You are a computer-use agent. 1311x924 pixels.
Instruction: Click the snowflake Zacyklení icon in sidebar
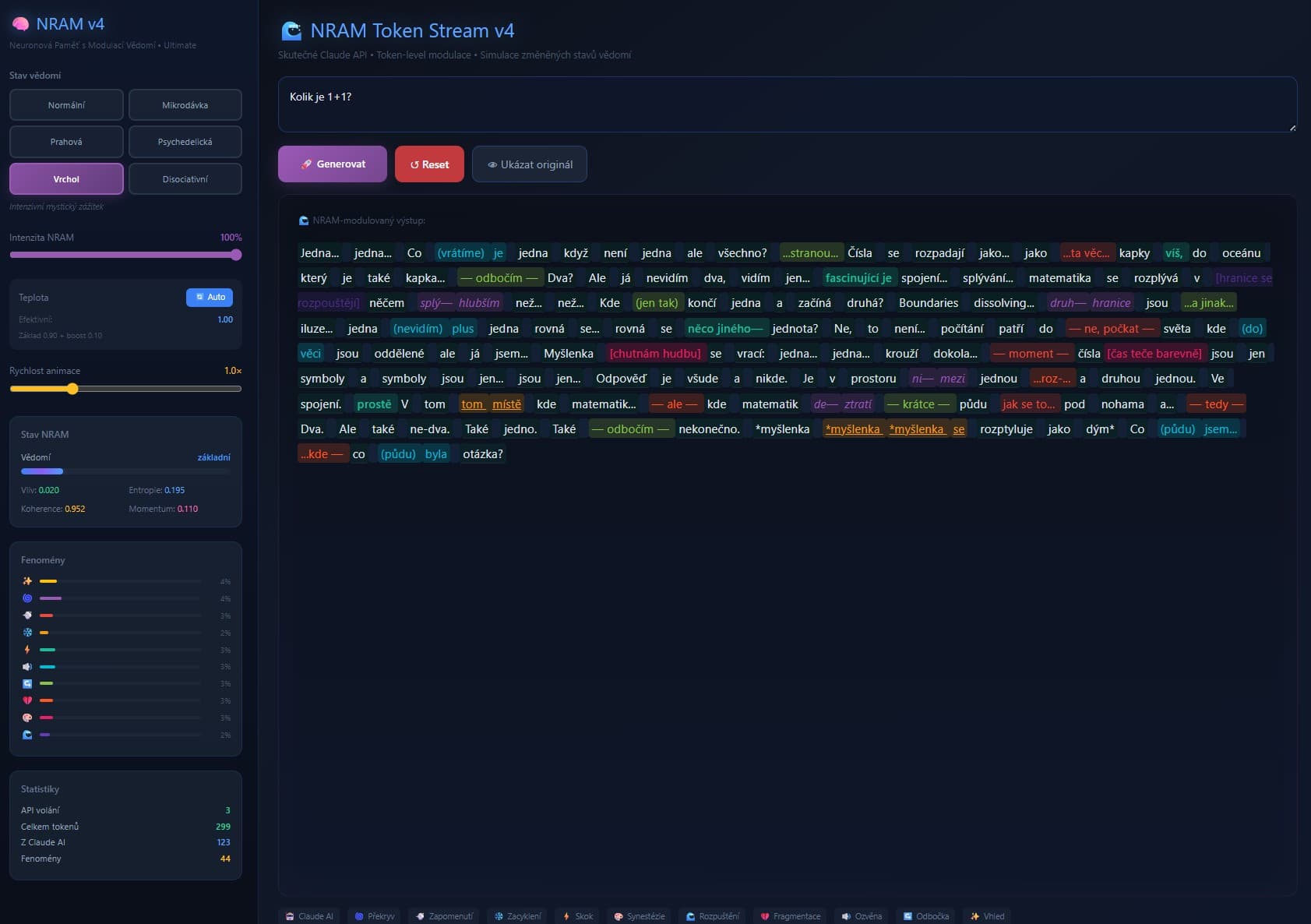[27, 632]
